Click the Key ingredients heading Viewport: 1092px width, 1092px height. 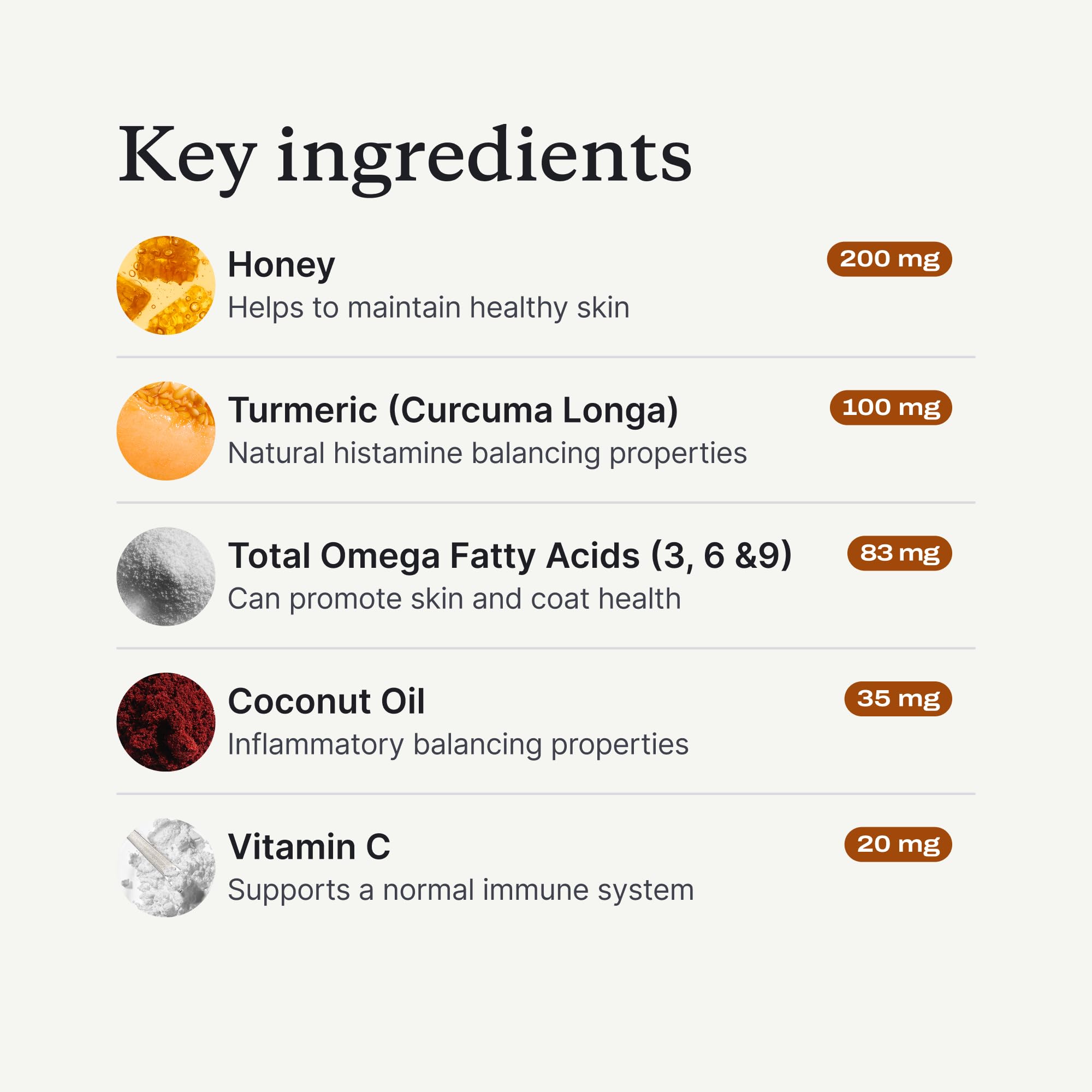coord(405,157)
